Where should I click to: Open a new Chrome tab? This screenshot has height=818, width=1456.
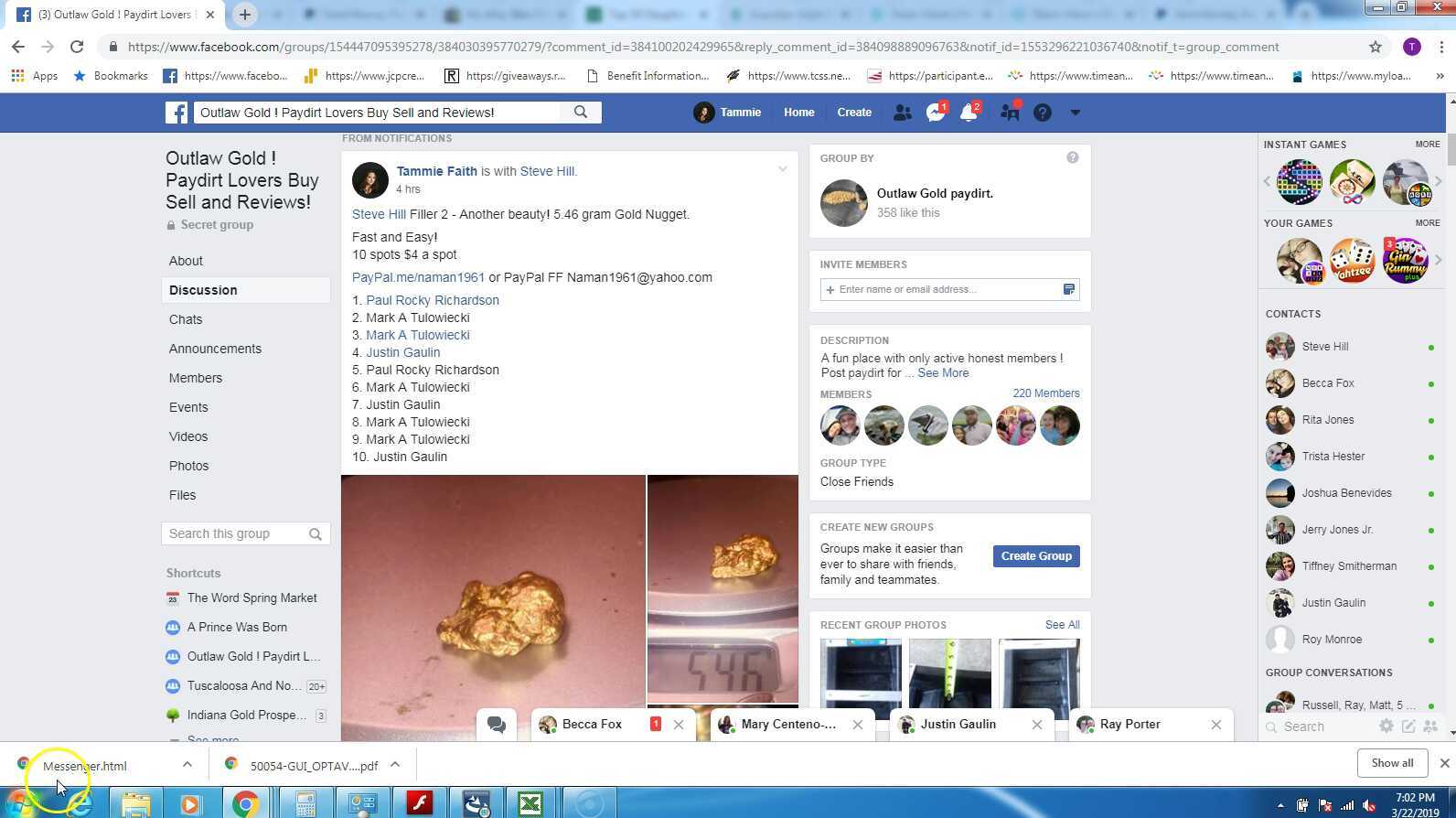click(x=244, y=15)
